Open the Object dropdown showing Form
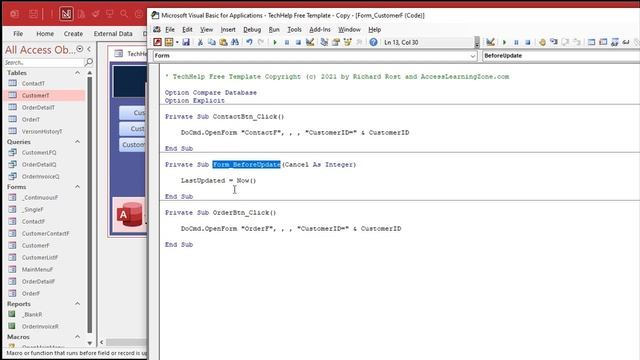 pos(315,56)
